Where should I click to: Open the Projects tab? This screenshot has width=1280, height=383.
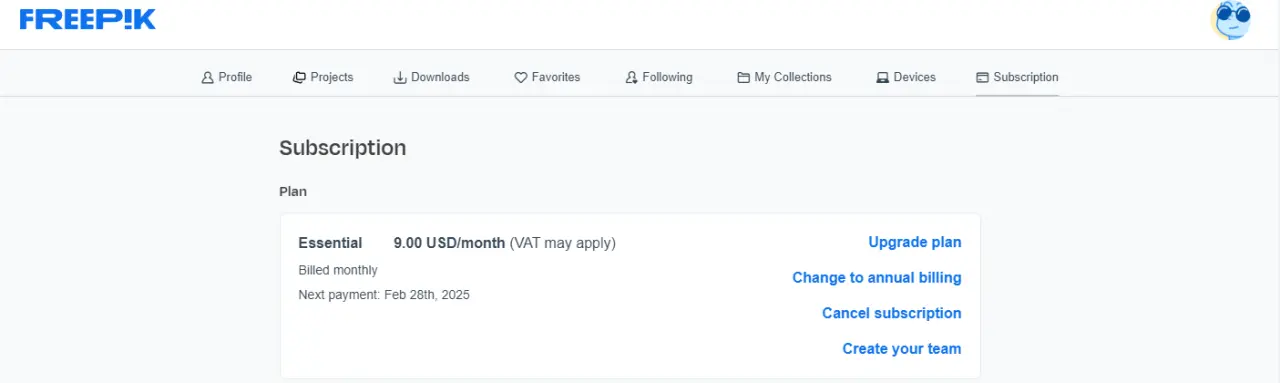[x=323, y=77]
